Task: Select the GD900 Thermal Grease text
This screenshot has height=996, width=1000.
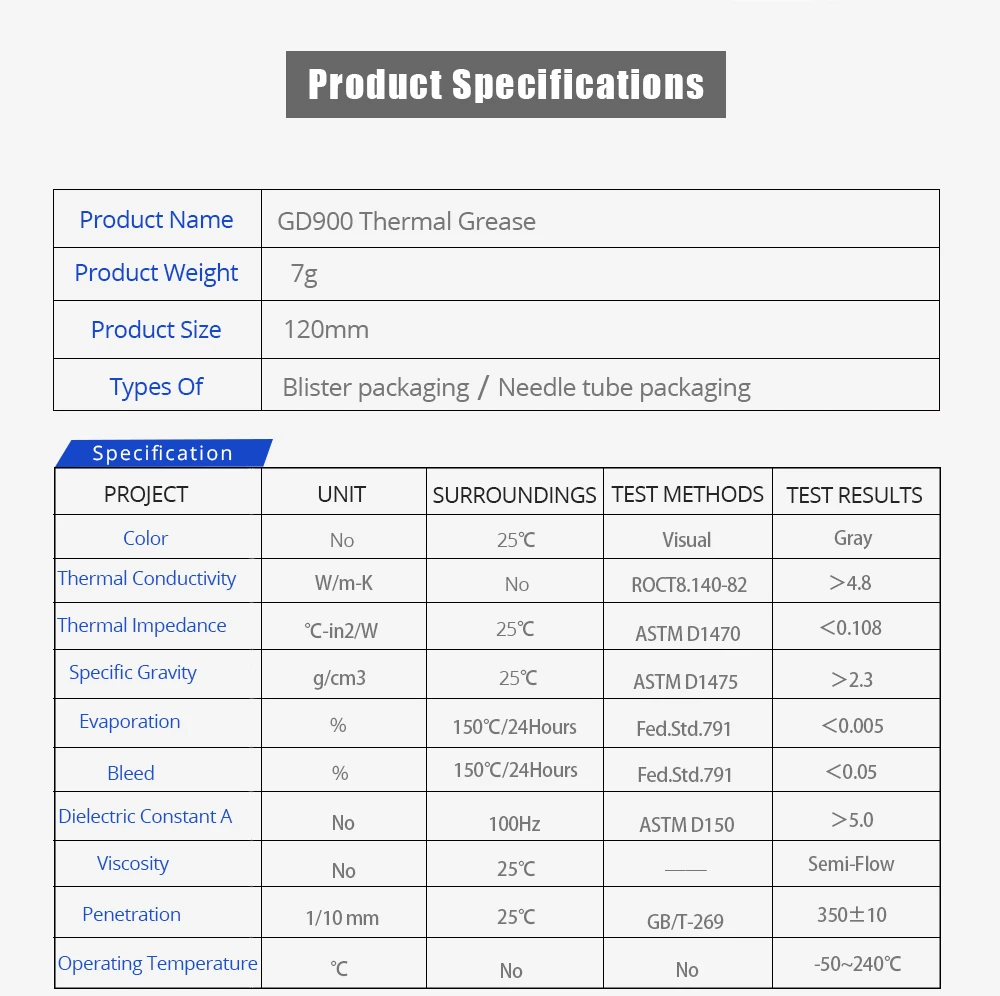Action: click(x=406, y=221)
